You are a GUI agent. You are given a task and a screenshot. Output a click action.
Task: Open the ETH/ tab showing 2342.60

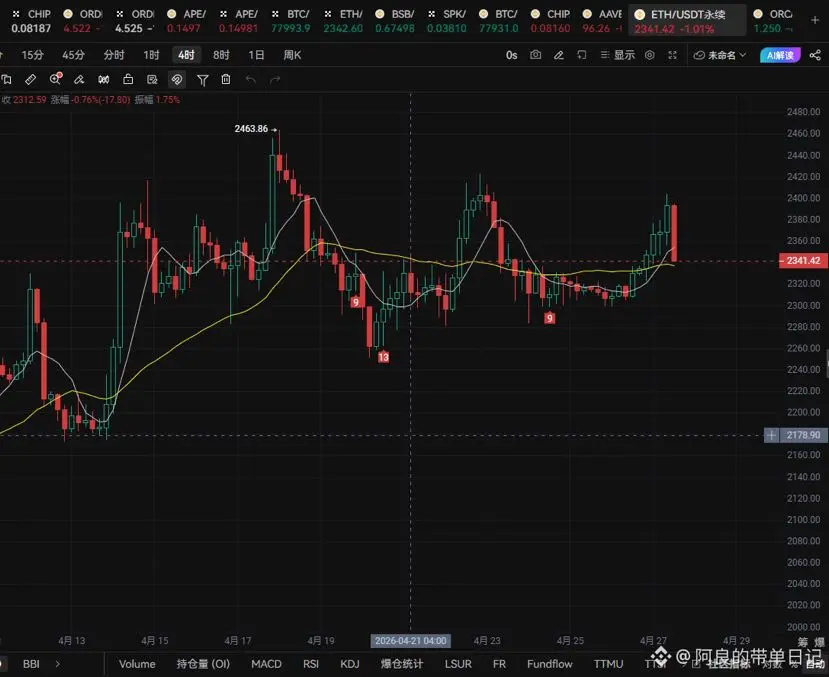pos(343,21)
